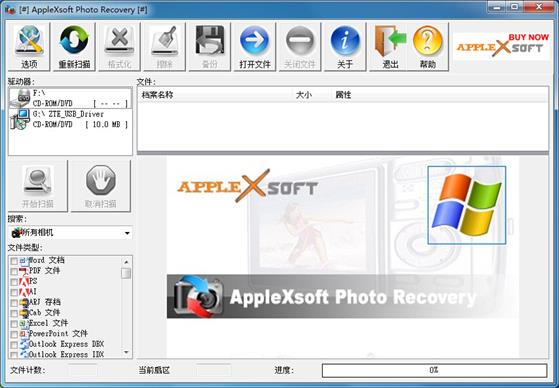559x388 pixels.
Task: Check the PDF 文件 file type
Action: 14,272
